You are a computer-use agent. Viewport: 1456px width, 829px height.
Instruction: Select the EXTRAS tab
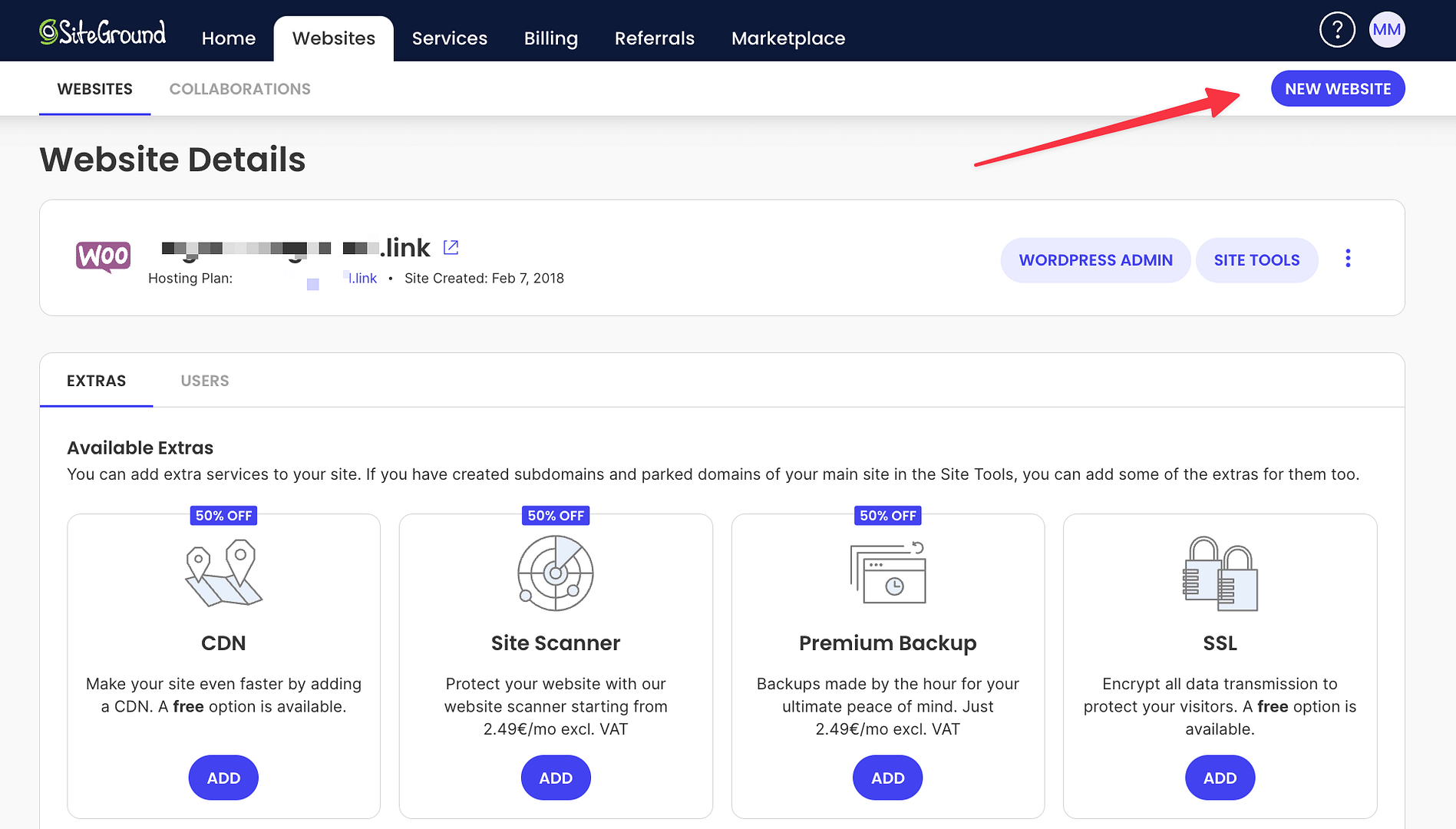pyautogui.click(x=97, y=381)
